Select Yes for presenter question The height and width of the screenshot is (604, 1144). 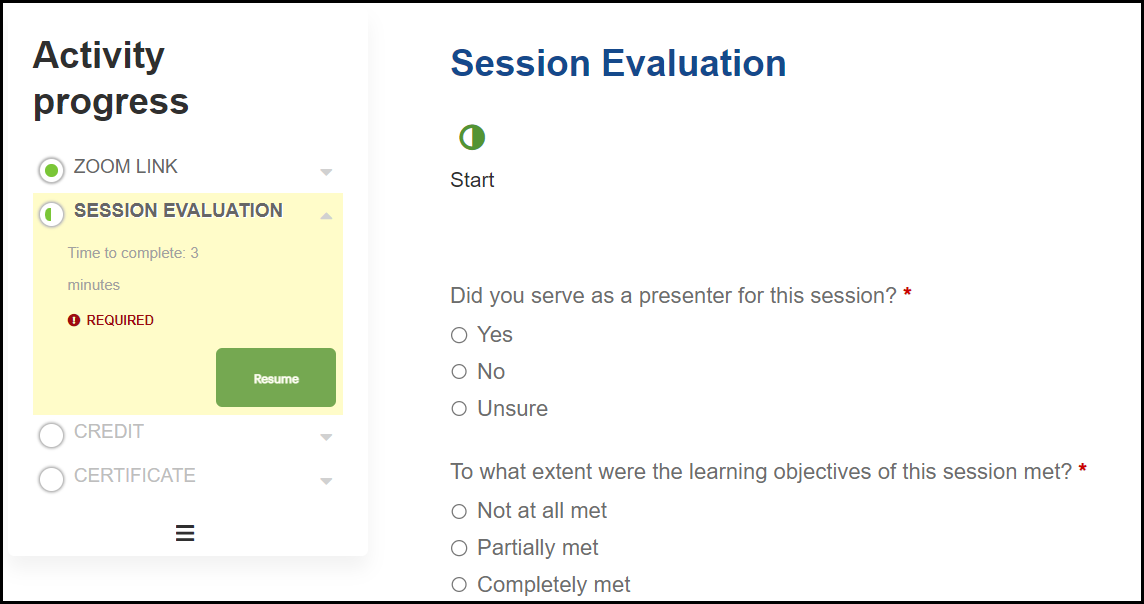coord(459,335)
